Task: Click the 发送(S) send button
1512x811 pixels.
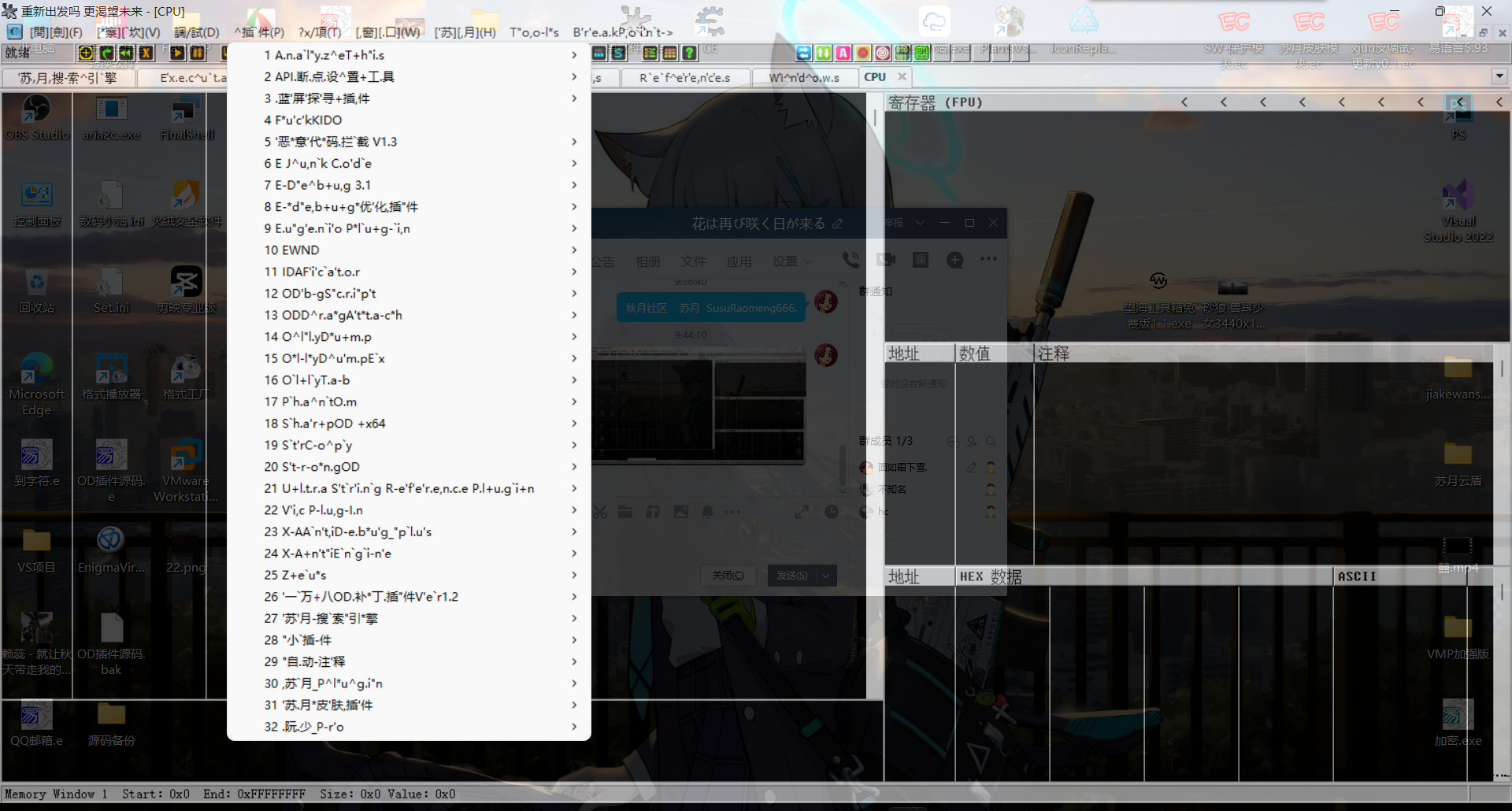Action: coord(792,576)
